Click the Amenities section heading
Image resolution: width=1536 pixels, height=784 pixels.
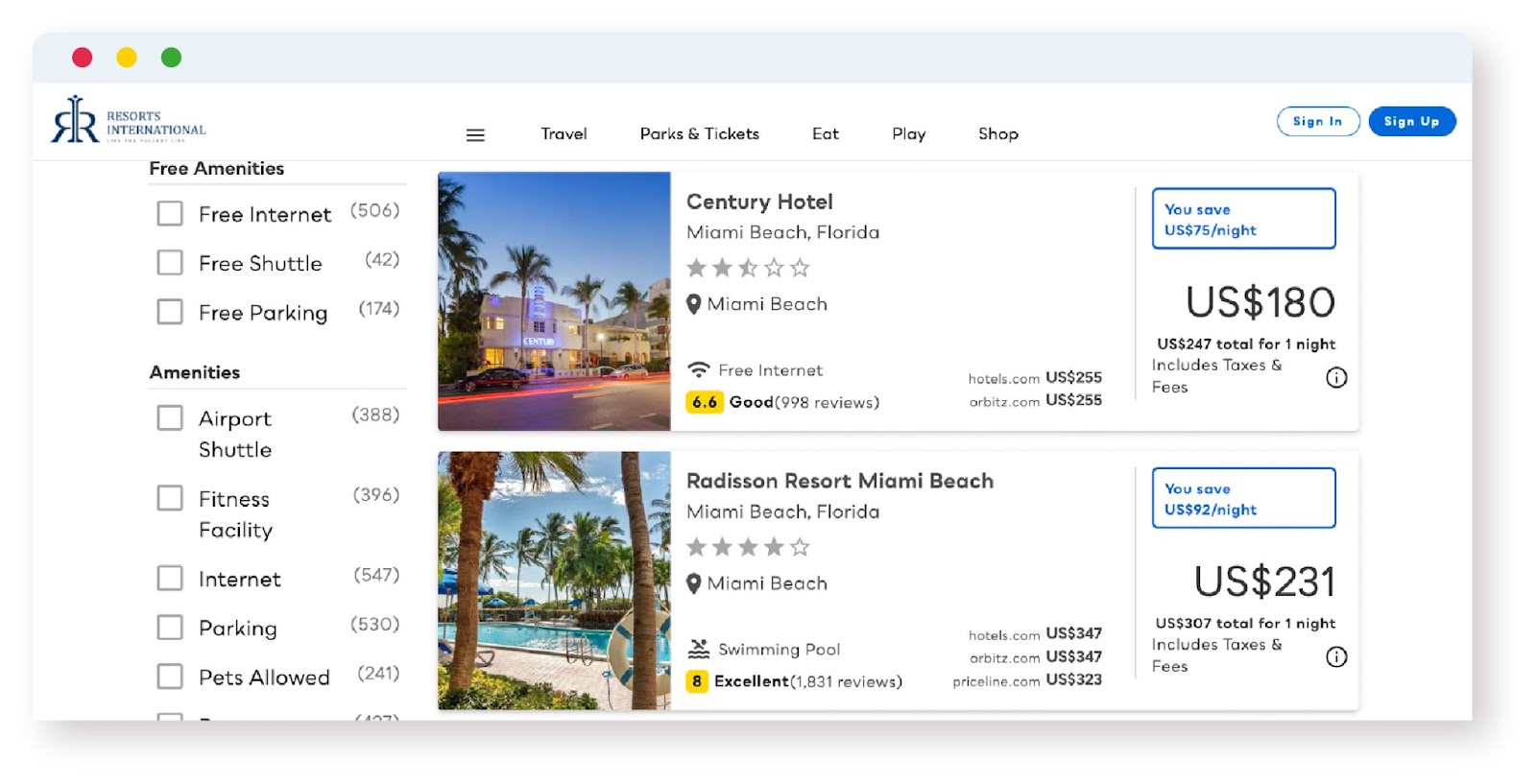point(195,372)
